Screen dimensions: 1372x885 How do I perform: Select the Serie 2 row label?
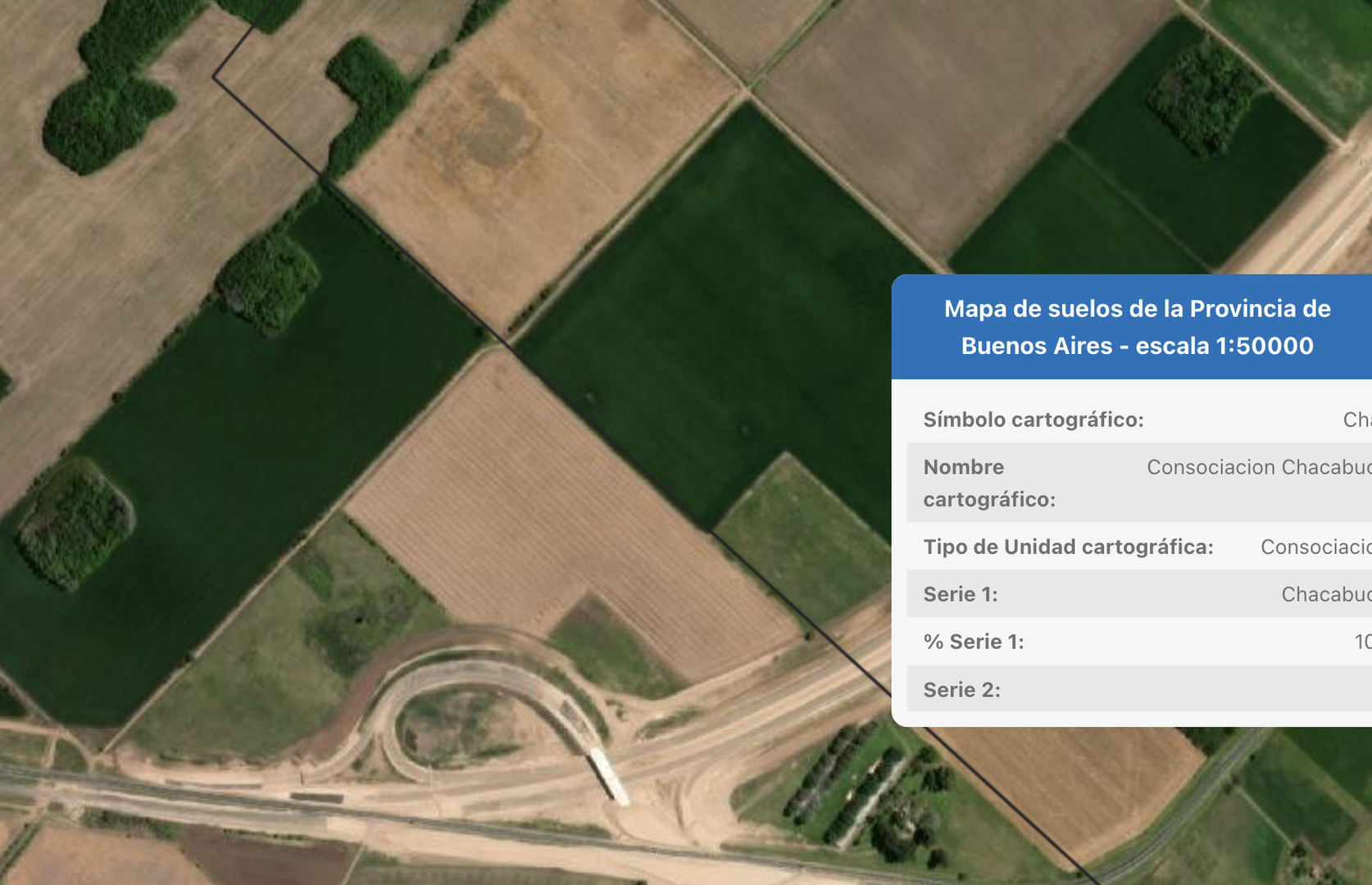pos(961,690)
